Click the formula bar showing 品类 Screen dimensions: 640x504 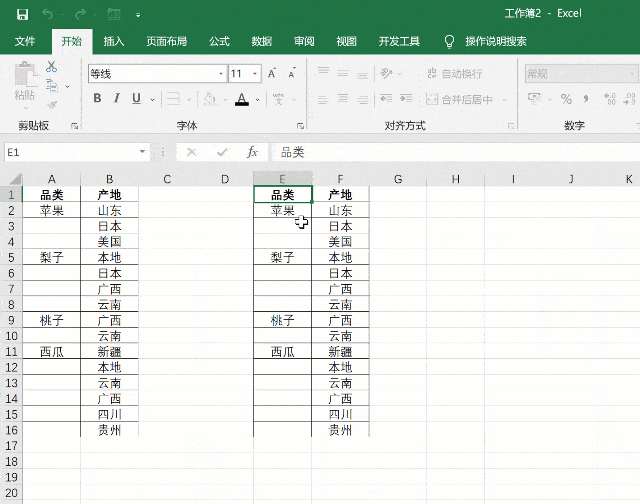click(455, 153)
